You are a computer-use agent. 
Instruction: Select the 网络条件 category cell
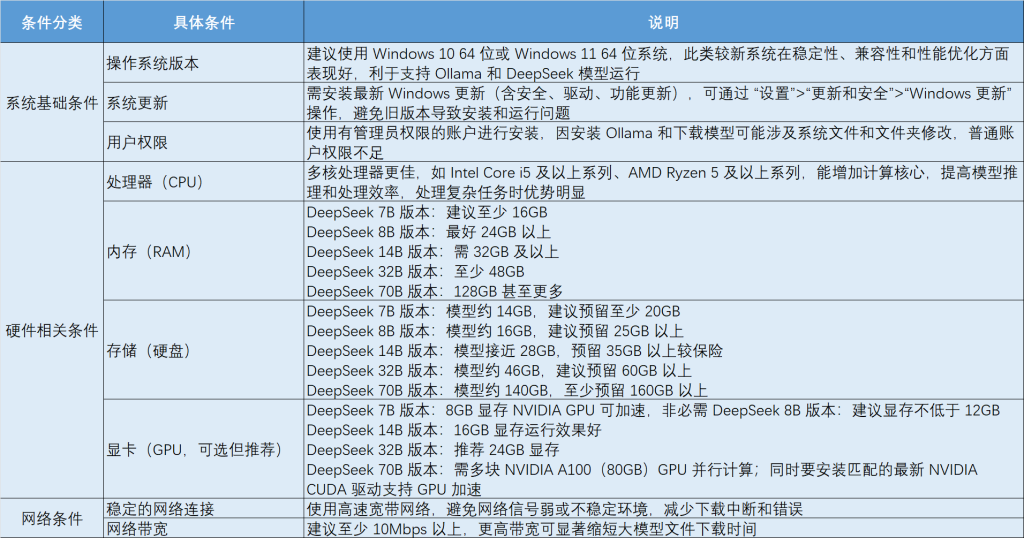click(51, 518)
